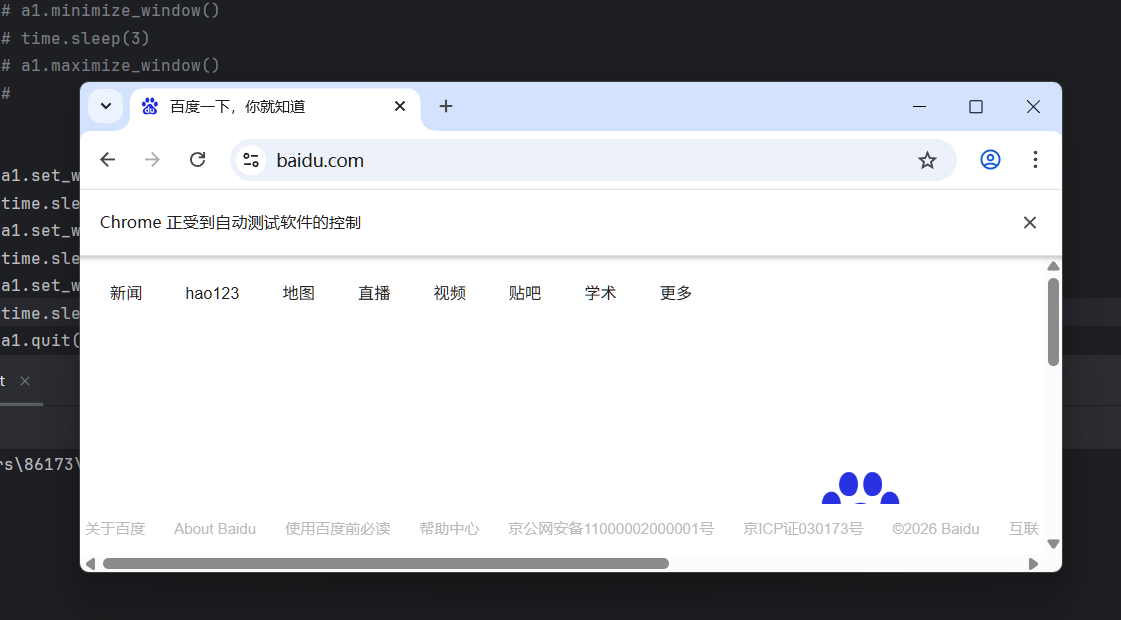Open the 视频 link

click(x=450, y=293)
